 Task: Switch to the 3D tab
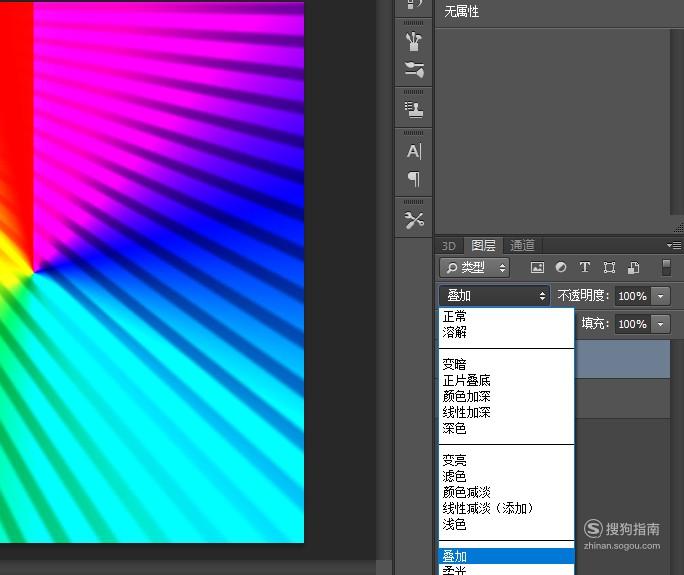(x=448, y=246)
